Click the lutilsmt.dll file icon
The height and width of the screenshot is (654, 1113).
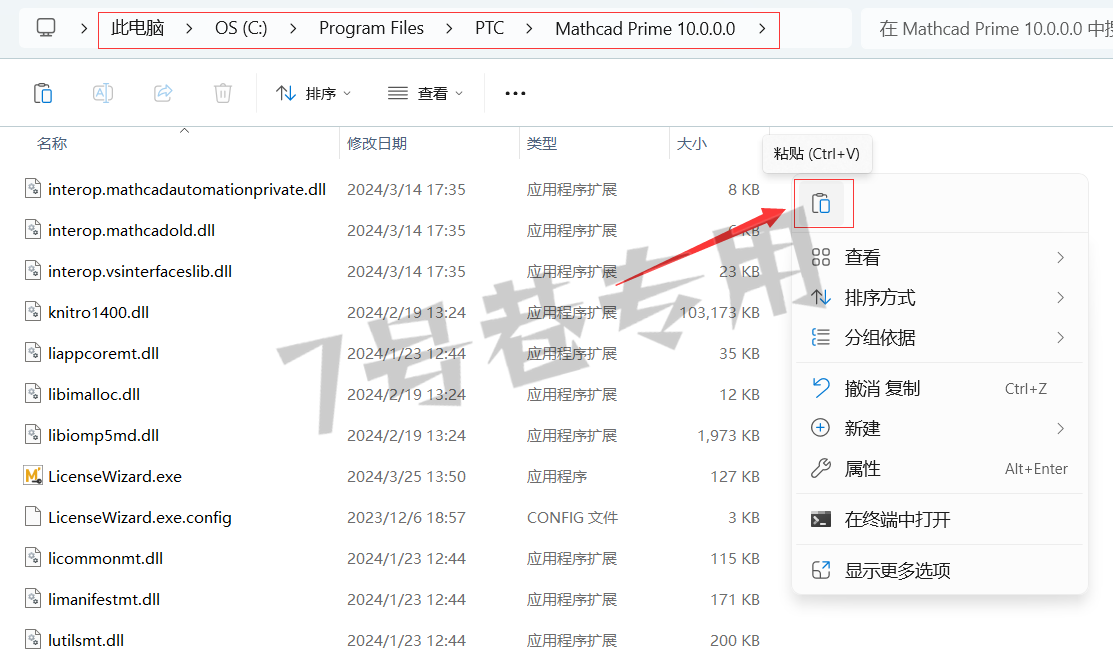click(x=33, y=640)
